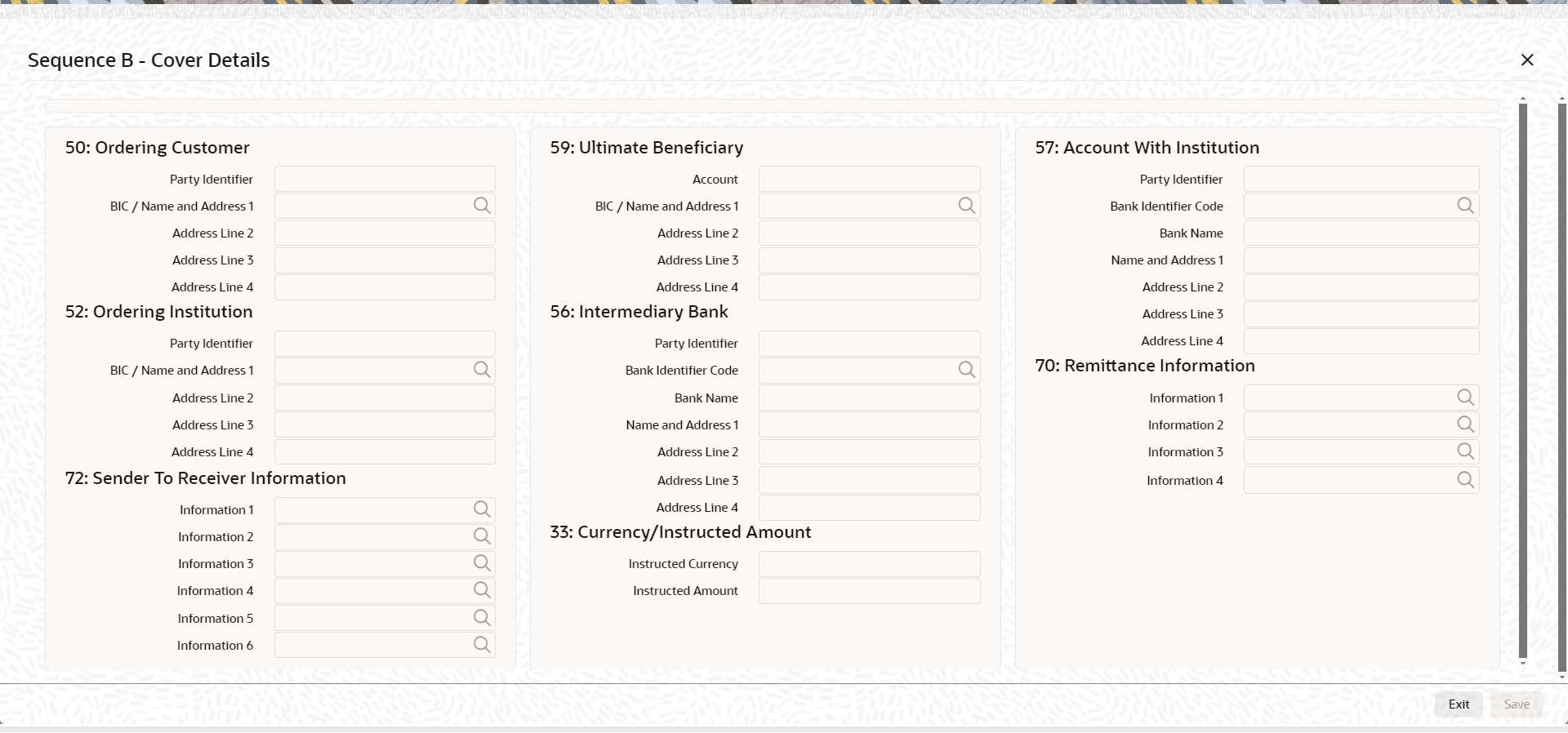Focus Account With Institution Bank Name field
The height and width of the screenshot is (733, 1568).
[x=1361, y=233]
